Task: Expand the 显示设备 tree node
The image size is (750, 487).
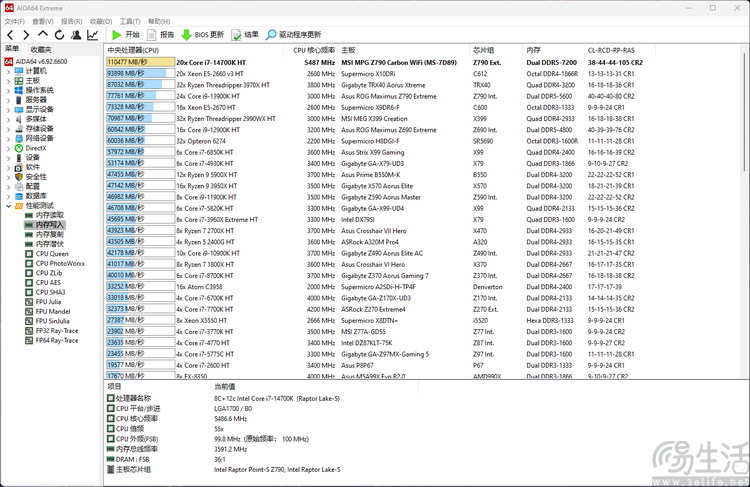Action: [8, 110]
